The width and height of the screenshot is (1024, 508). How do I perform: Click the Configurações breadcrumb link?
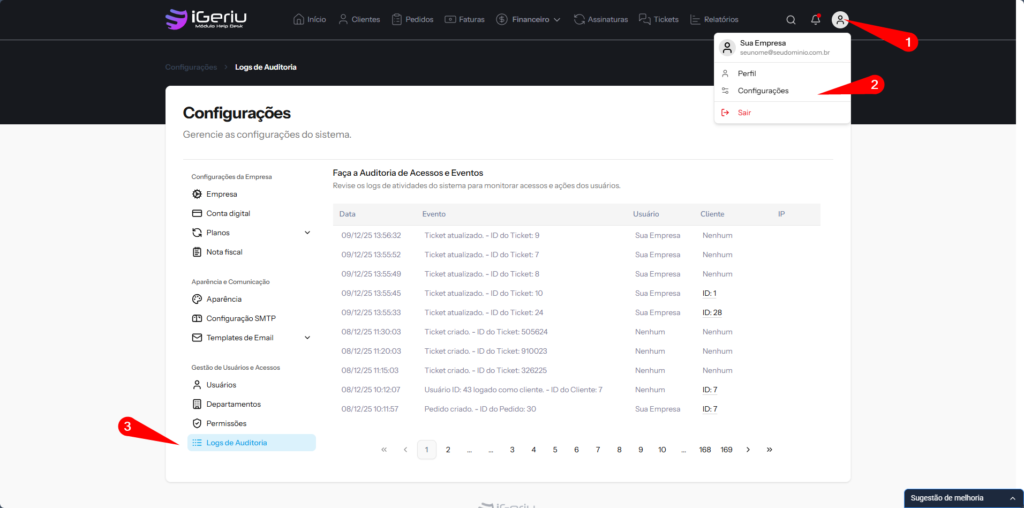[190, 67]
